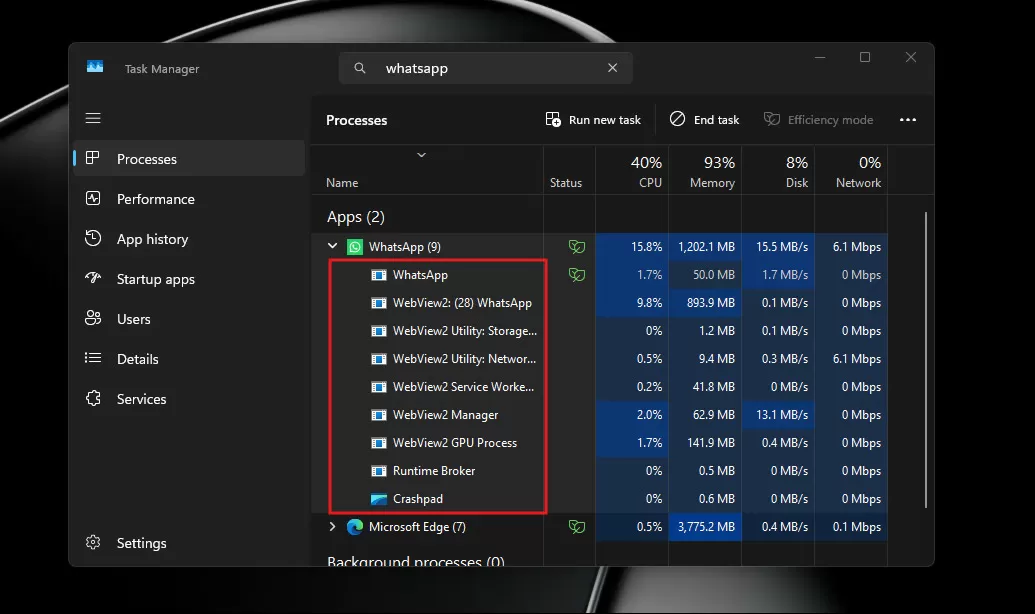Viewport: 1035px width, 614px height.
Task: Click the 1,202.1 MB memory cell
Action: [x=705, y=247]
